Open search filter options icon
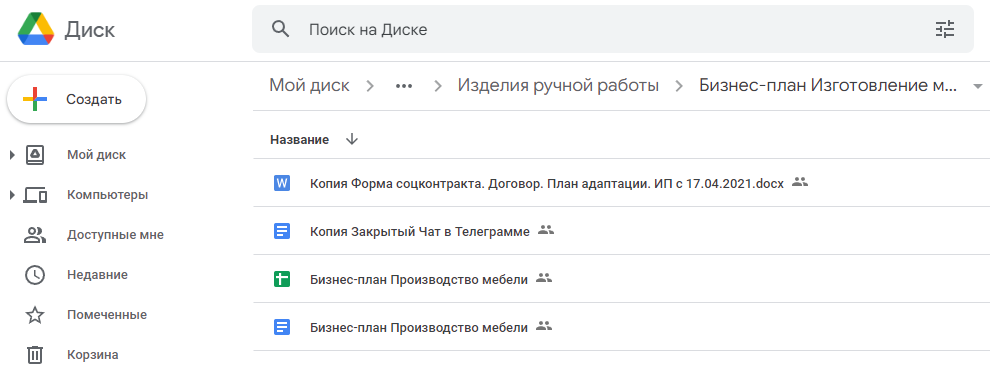The width and height of the screenshot is (990, 370). point(945,29)
